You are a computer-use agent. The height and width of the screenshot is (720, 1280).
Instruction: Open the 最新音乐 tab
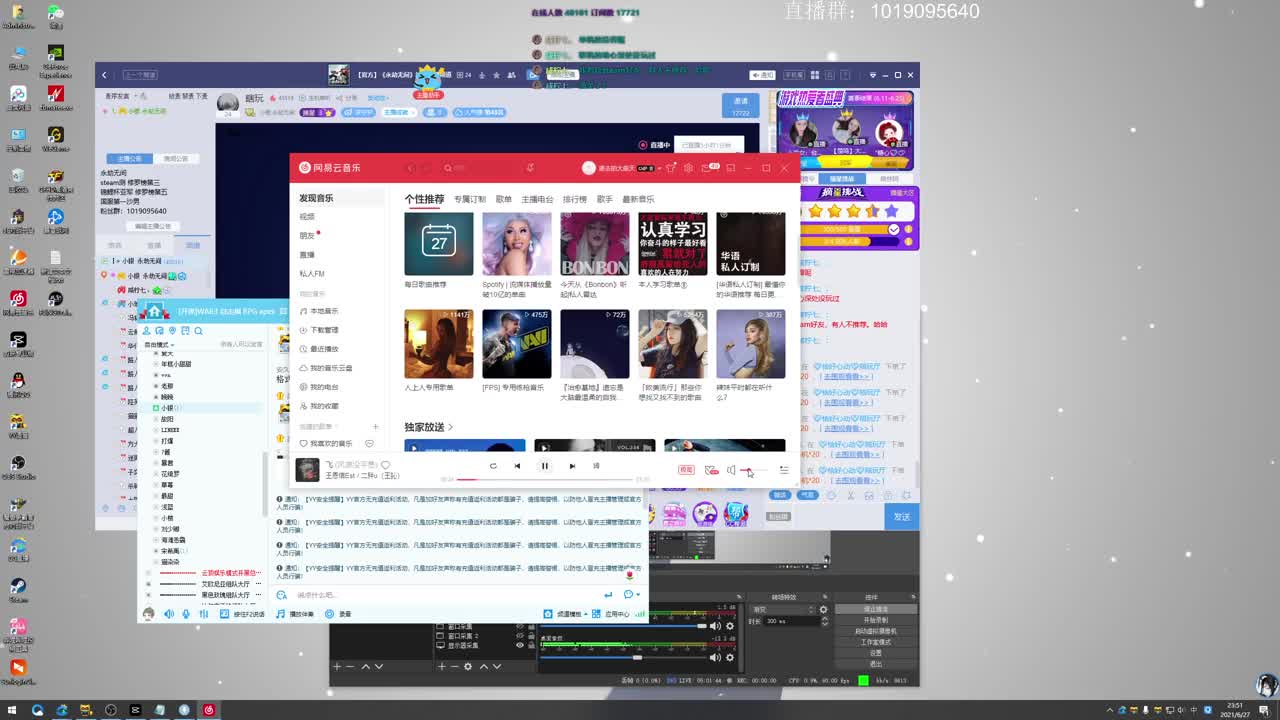tap(638, 200)
